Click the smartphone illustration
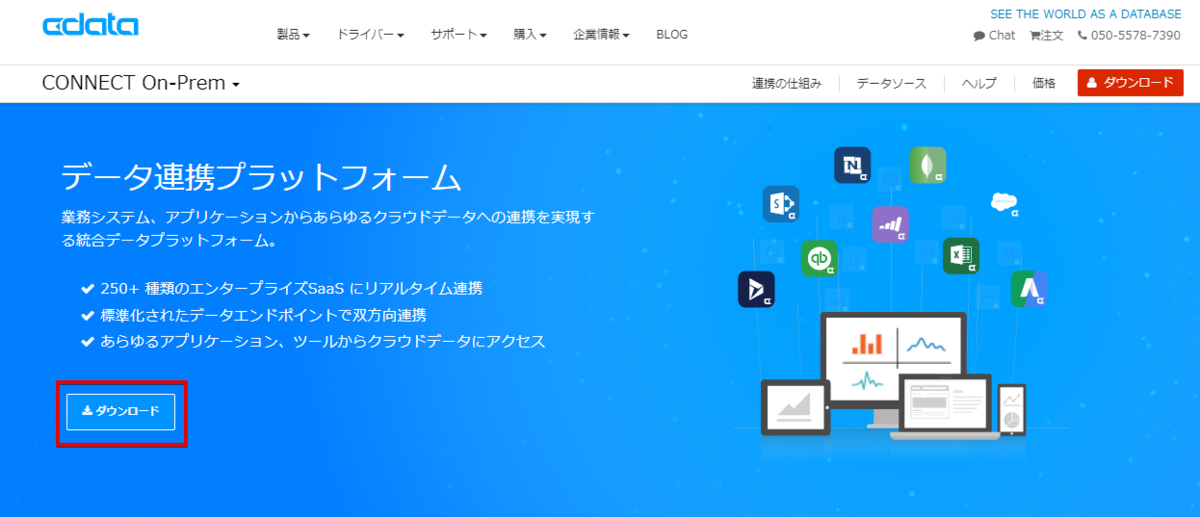The height and width of the screenshot is (517, 1200). pos(1012,410)
